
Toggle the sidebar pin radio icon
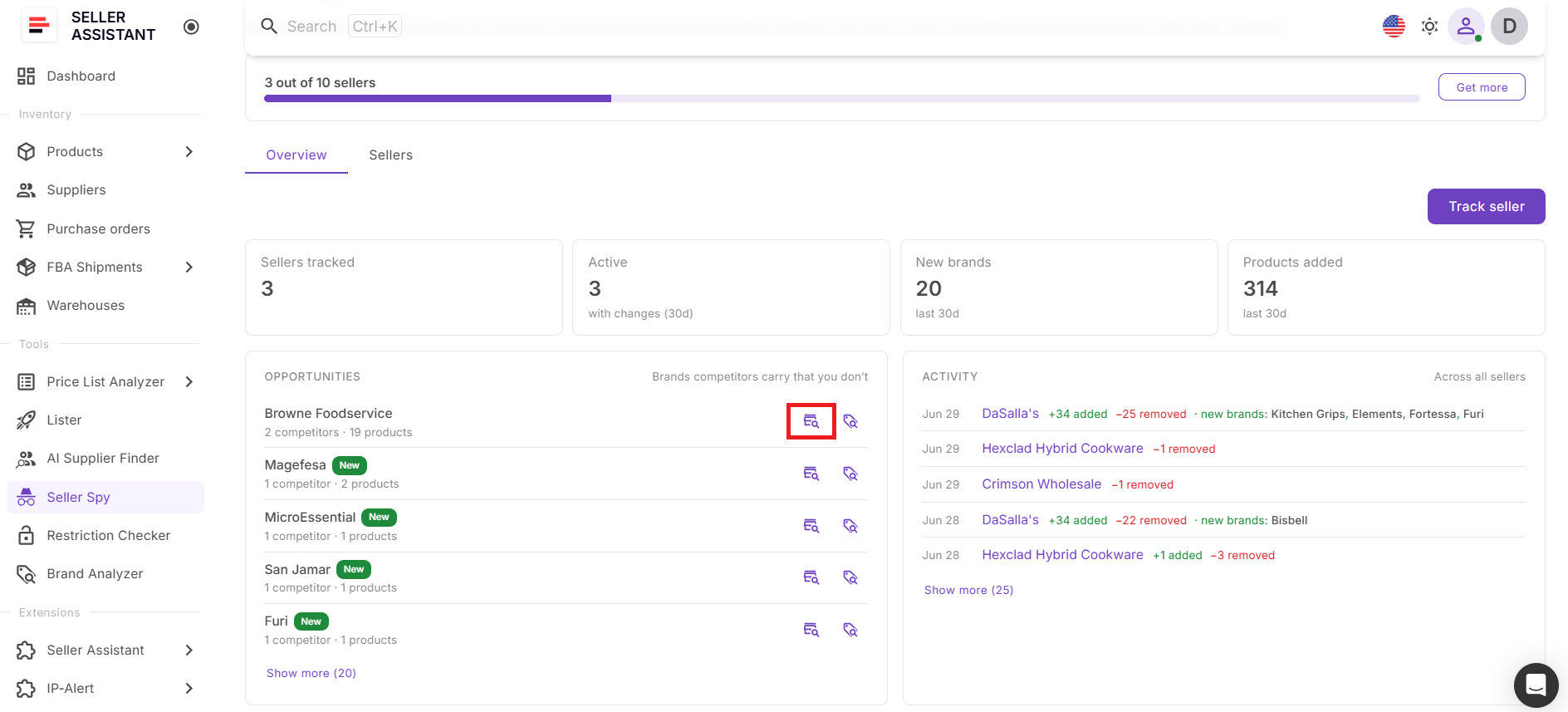(x=191, y=27)
